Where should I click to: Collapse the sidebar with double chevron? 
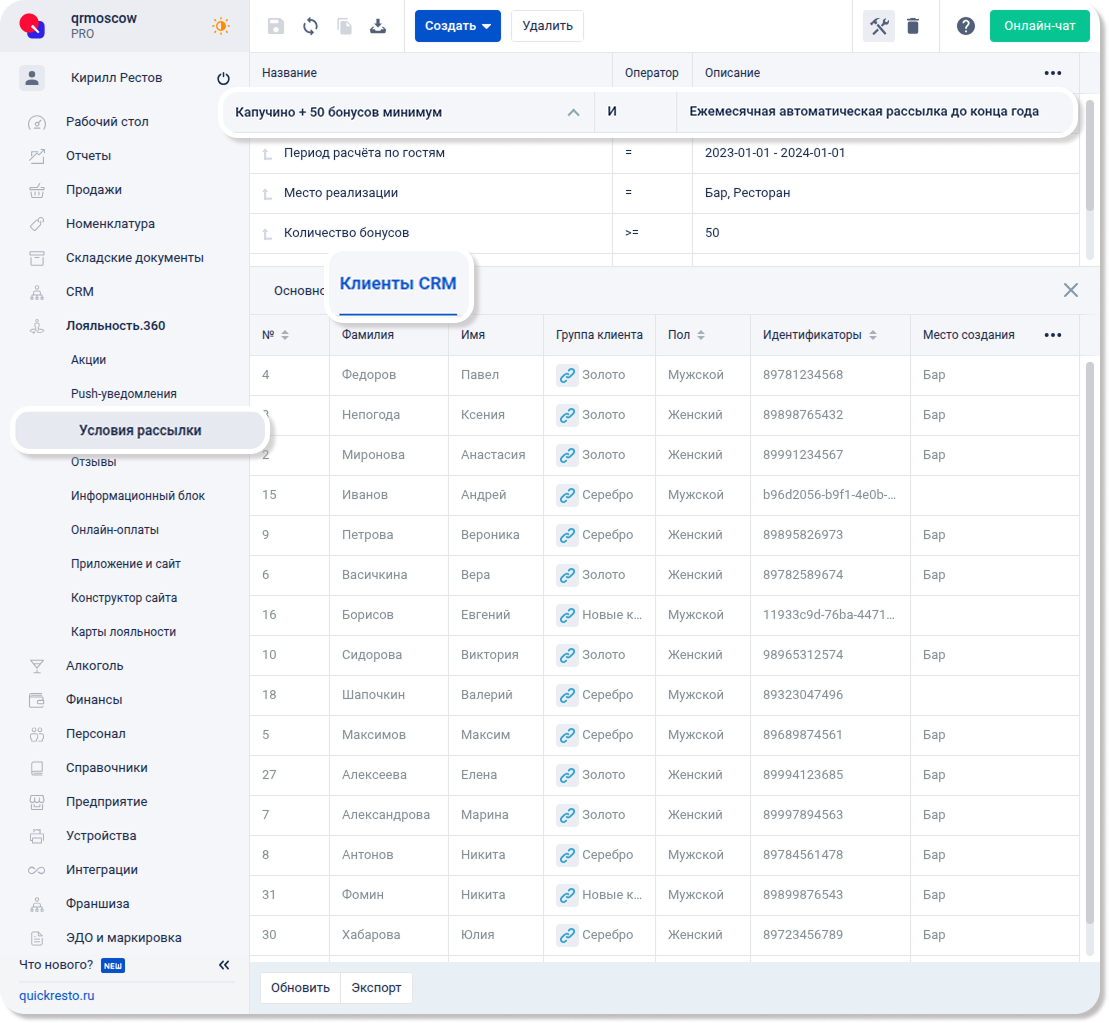224,965
